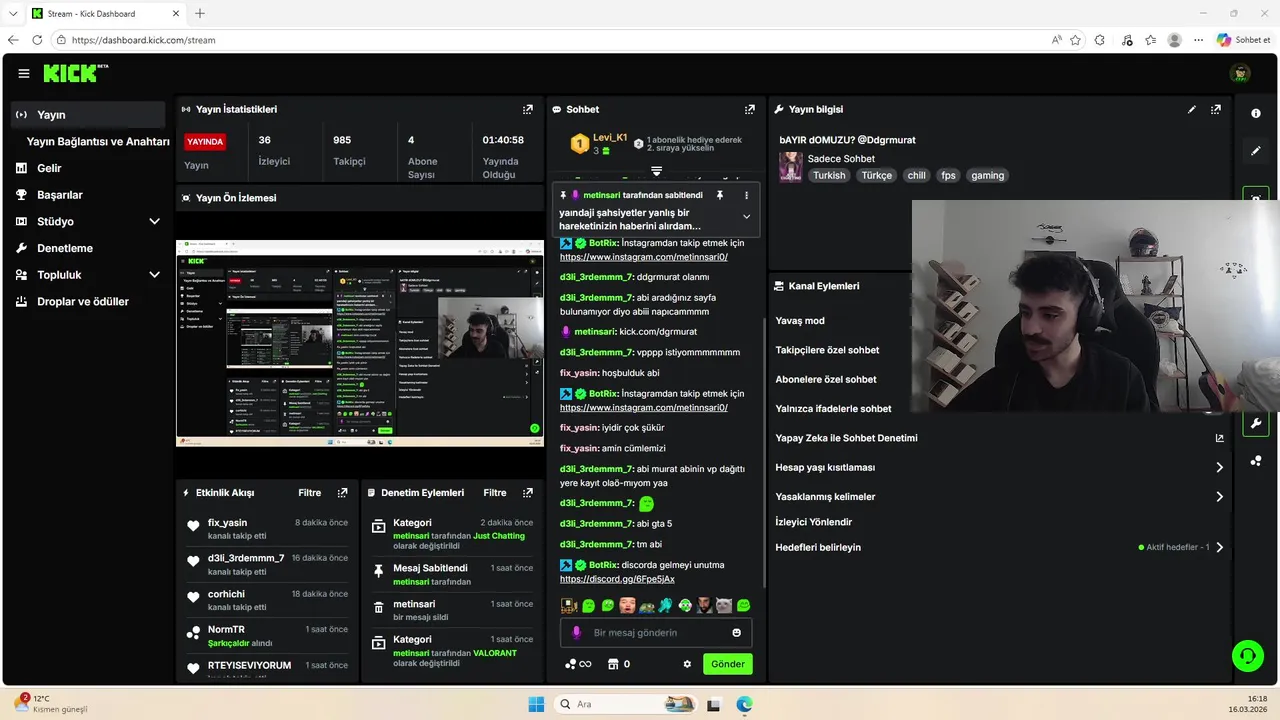Click the Windows Start button on taskbar

point(535,704)
